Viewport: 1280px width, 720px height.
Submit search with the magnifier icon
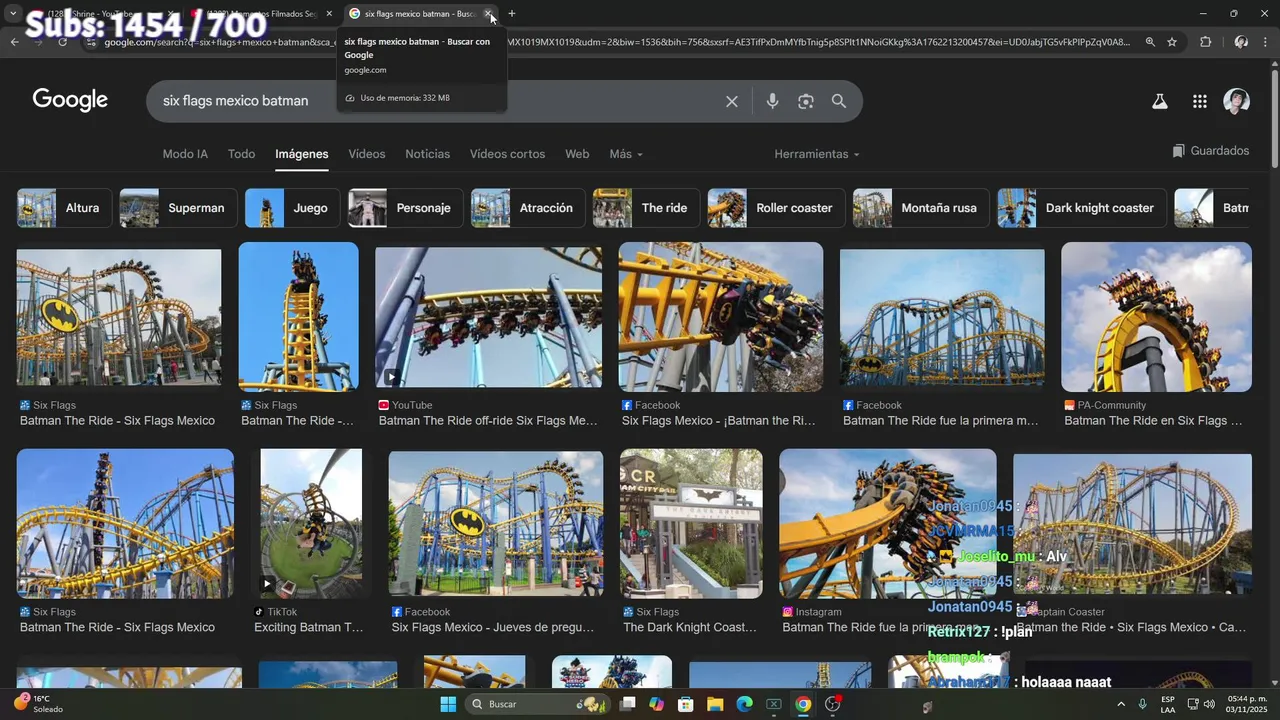pyautogui.click(x=839, y=101)
